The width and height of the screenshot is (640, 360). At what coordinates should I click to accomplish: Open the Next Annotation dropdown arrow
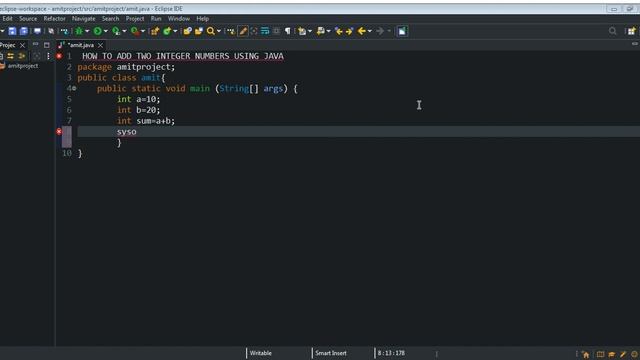310,31
